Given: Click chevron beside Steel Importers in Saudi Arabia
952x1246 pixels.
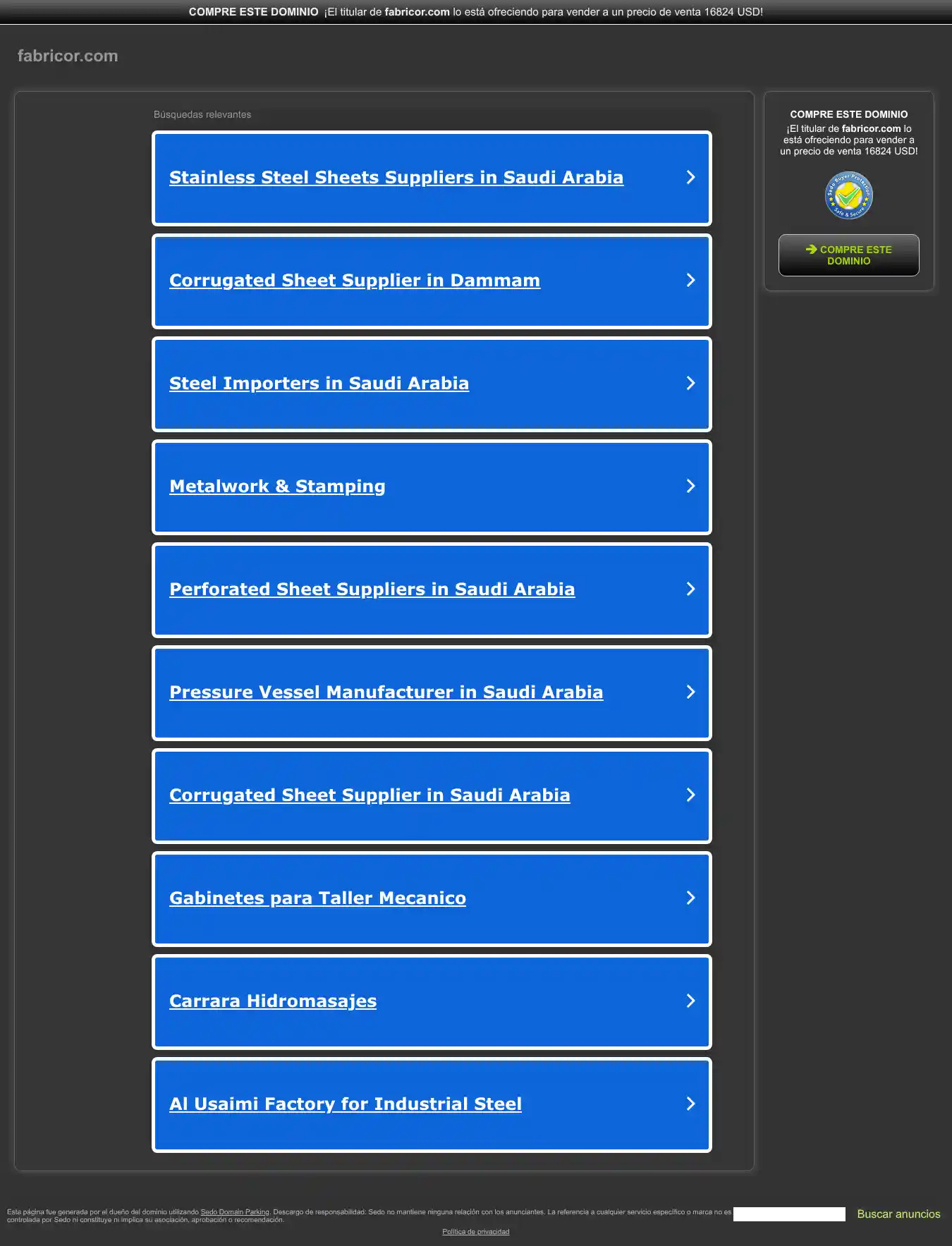Looking at the screenshot, I should point(690,384).
